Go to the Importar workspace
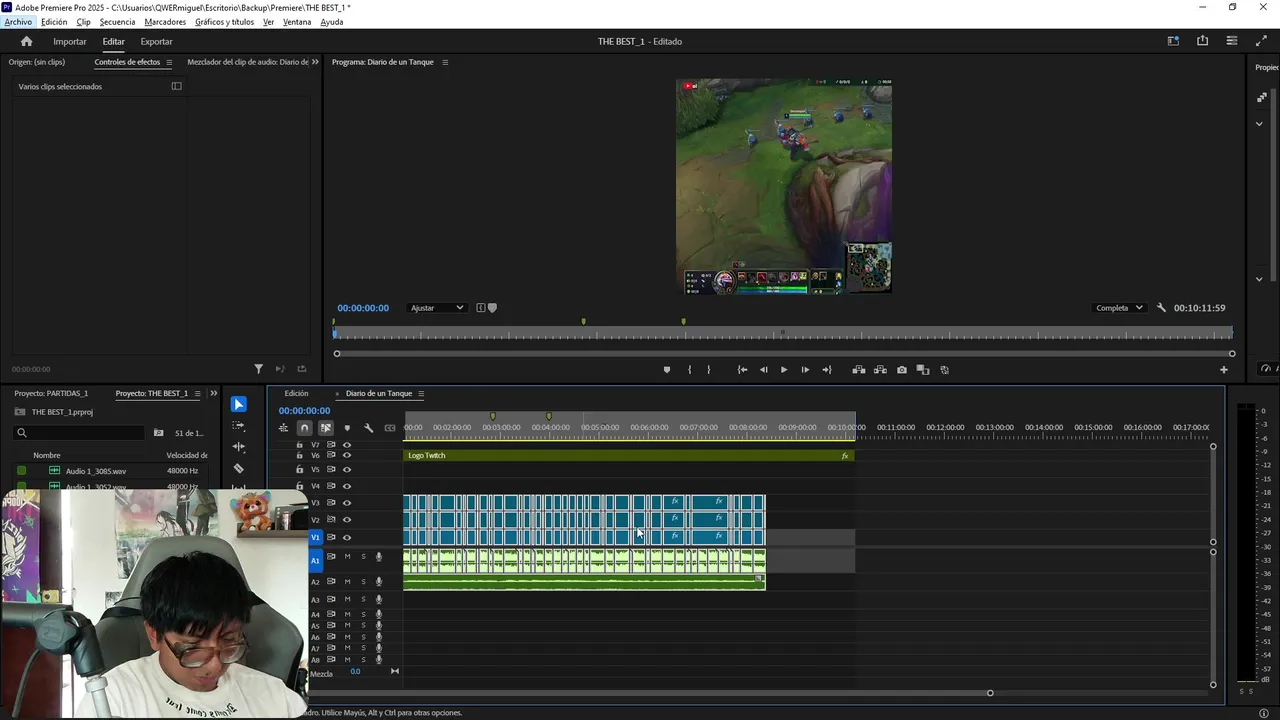Viewport: 1280px width, 720px height. pyautogui.click(x=70, y=42)
